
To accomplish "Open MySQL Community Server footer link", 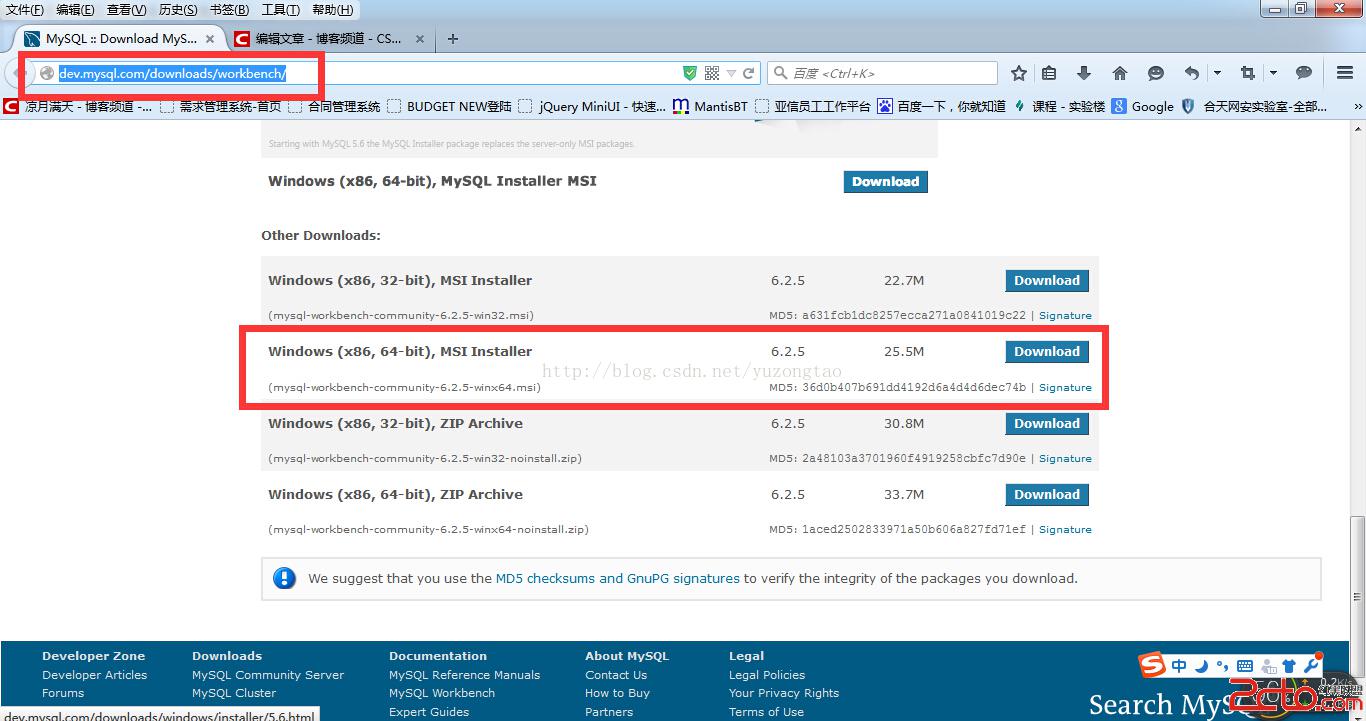I will click(x=268, y=675).
